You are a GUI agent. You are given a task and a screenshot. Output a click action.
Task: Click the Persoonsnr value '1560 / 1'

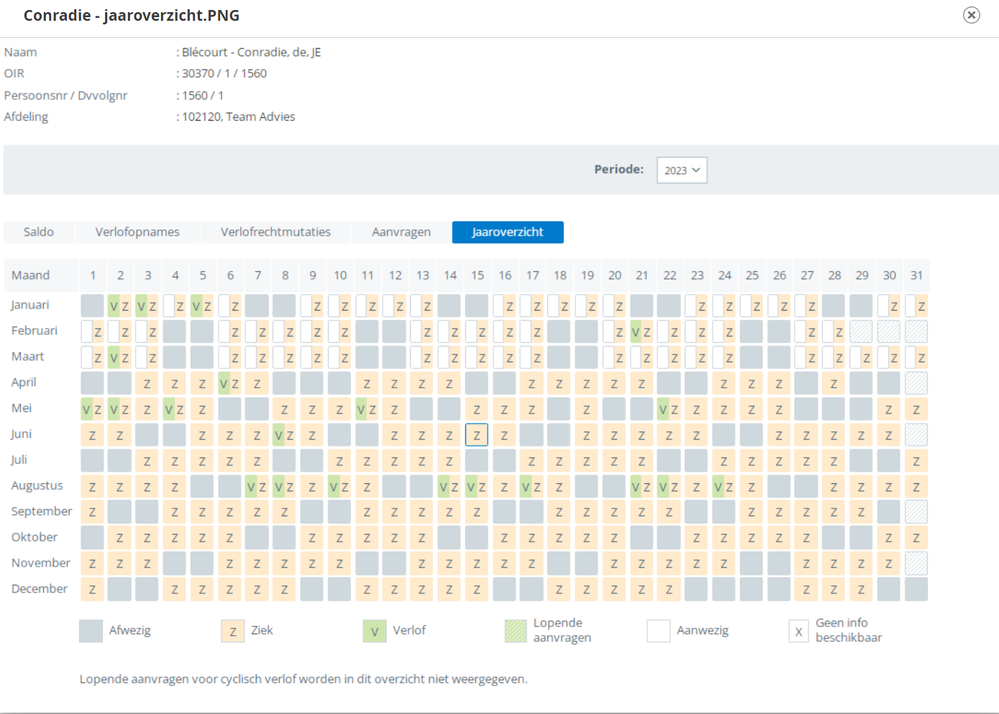coord(203,95)
